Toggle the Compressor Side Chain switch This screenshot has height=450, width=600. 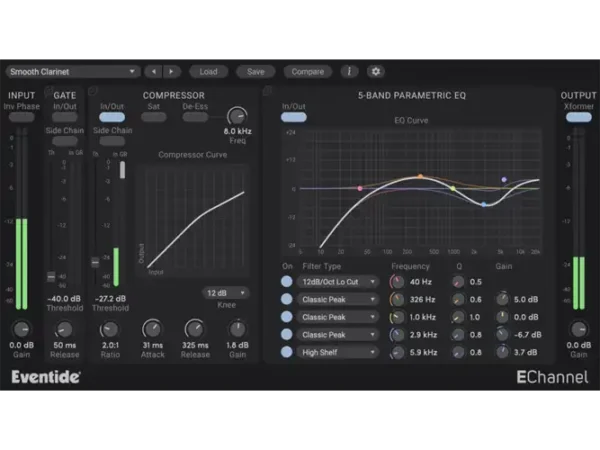(x=112, y=141)
